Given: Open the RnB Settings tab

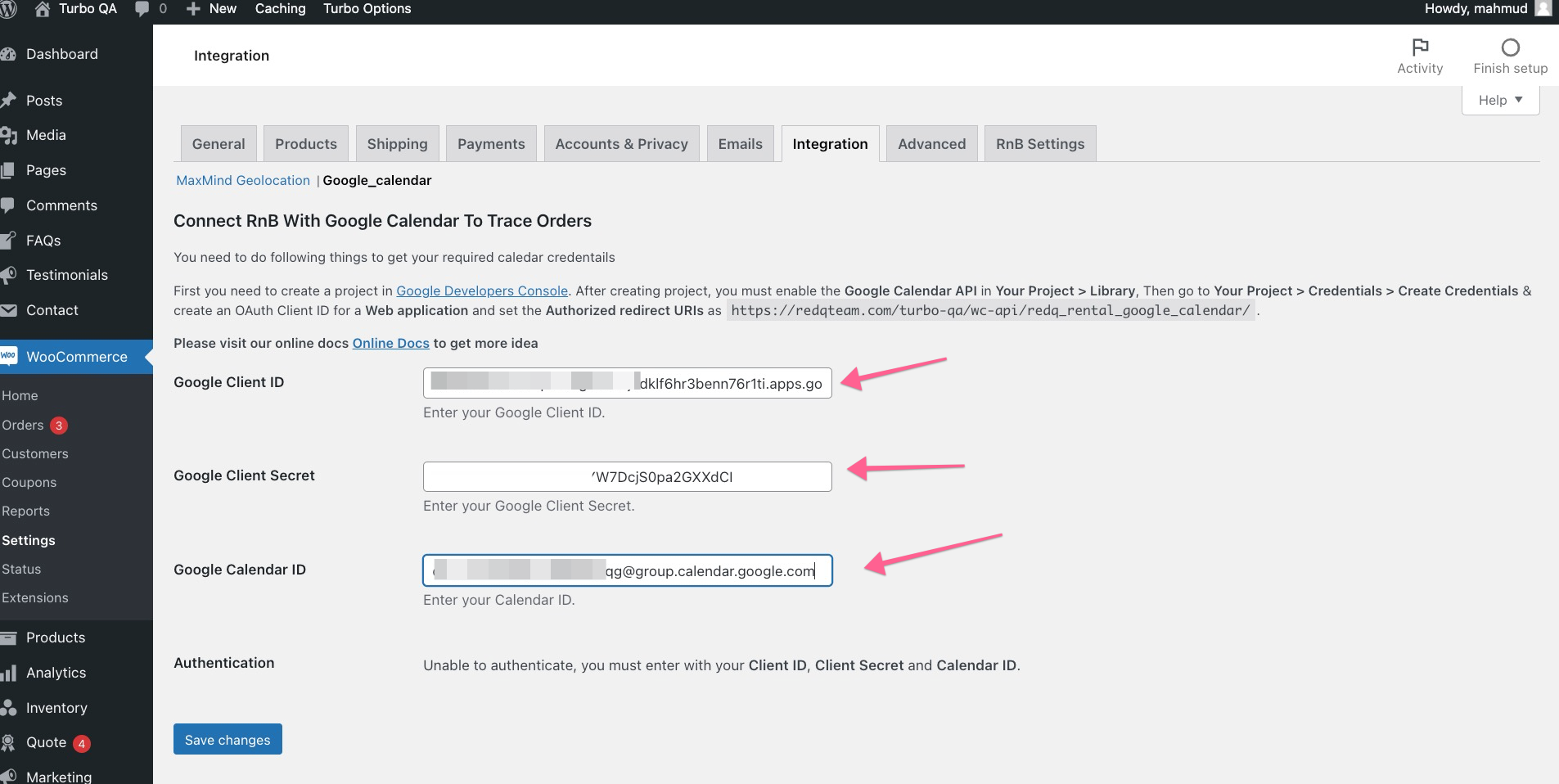Looking at the screenshot, I should point(1040,144).
